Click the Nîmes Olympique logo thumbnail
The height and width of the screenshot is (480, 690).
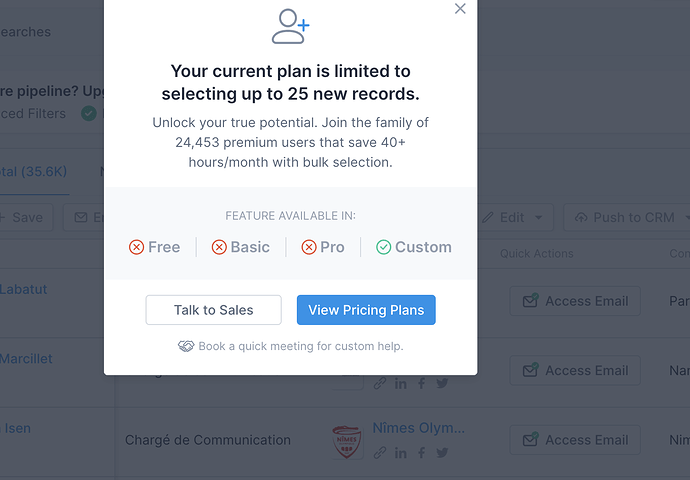[x=346, y=440]
